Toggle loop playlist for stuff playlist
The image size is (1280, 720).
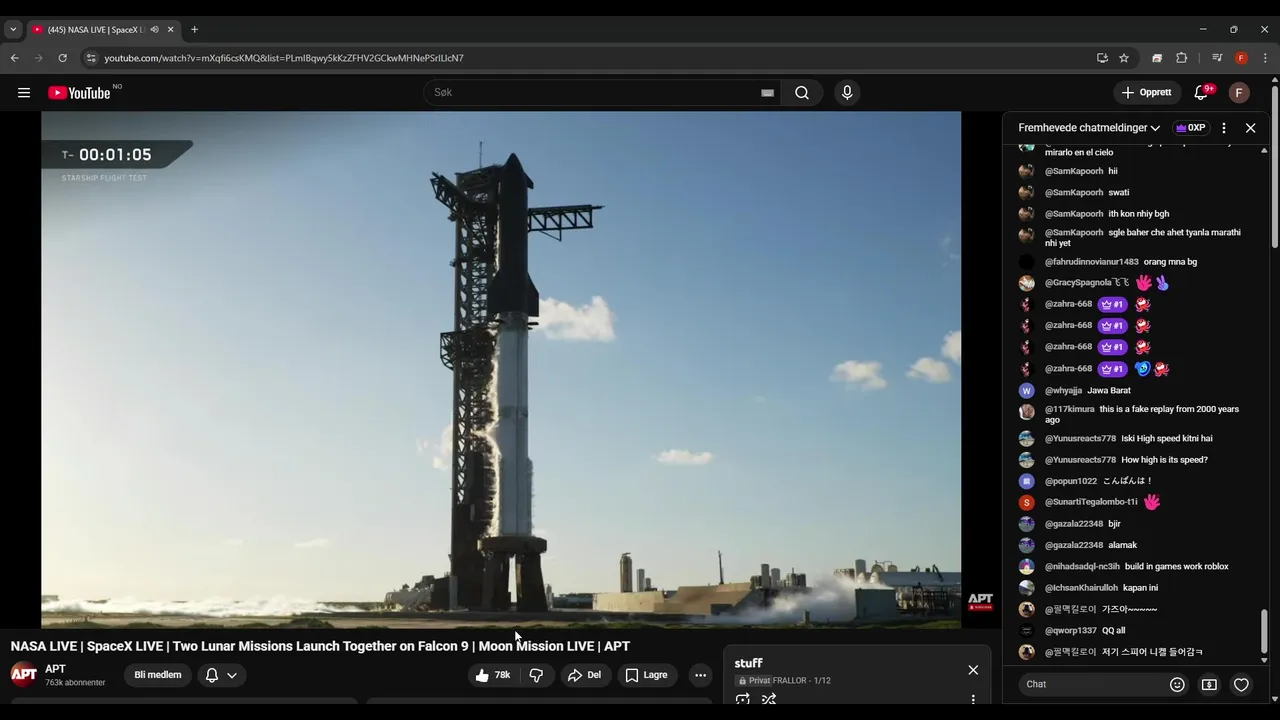[742, 699]
